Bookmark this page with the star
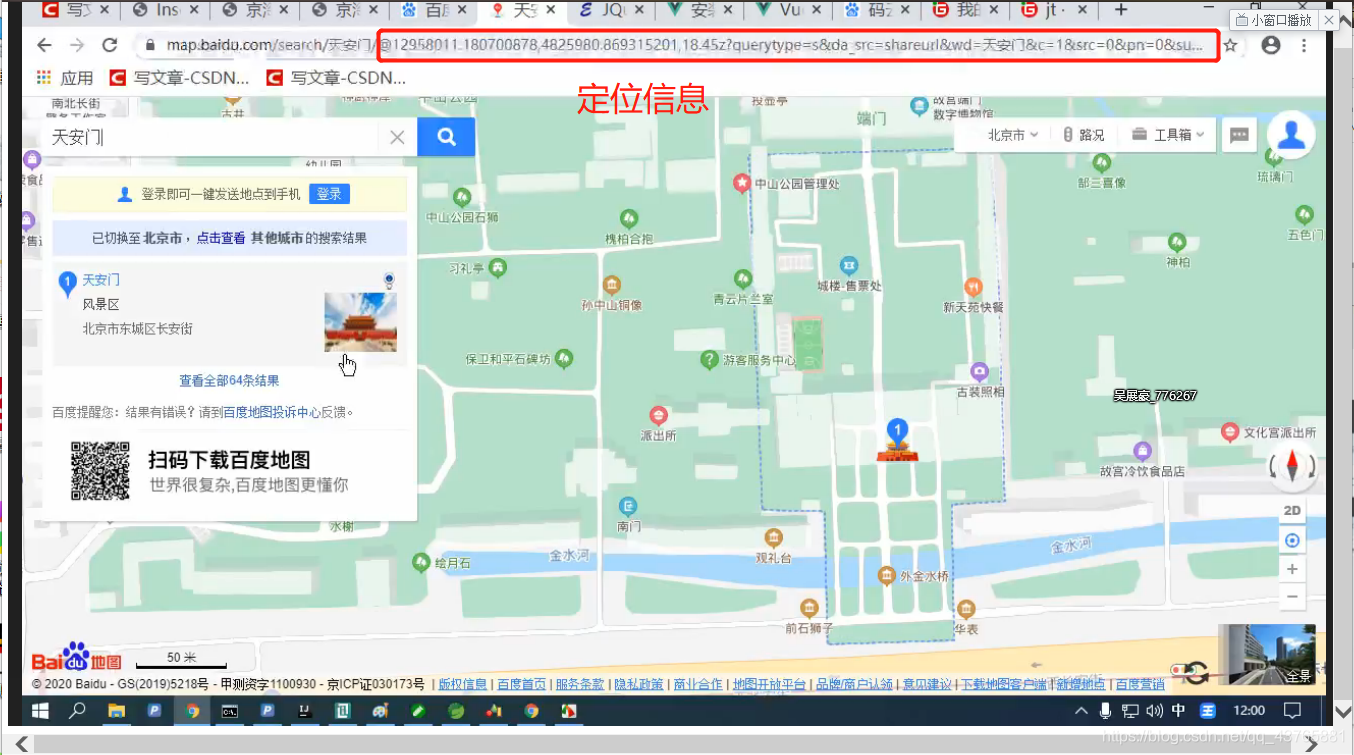This screenshot has width=1354, height=755. pos(1231,46)
